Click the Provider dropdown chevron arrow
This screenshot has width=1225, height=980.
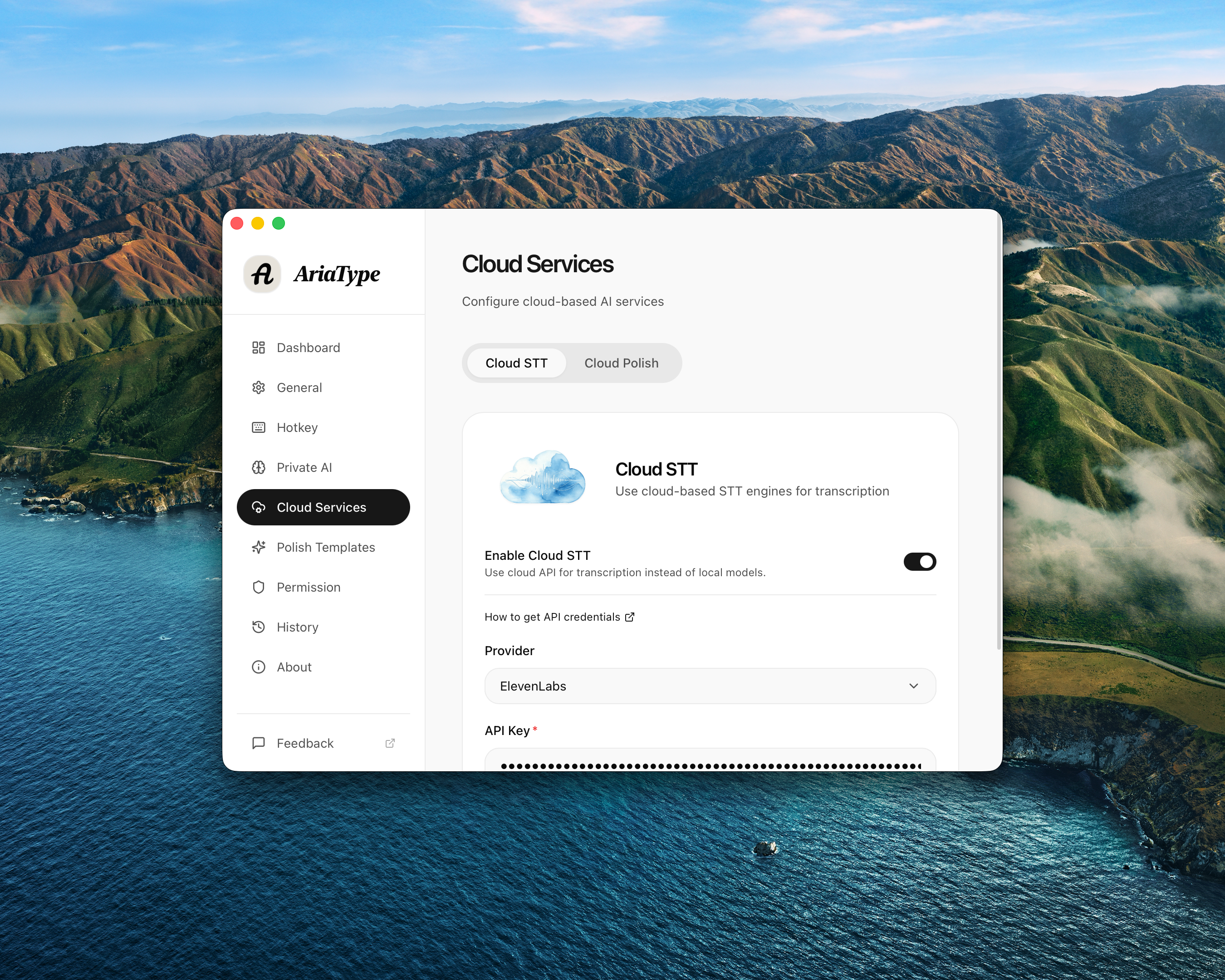click(913, 686)
